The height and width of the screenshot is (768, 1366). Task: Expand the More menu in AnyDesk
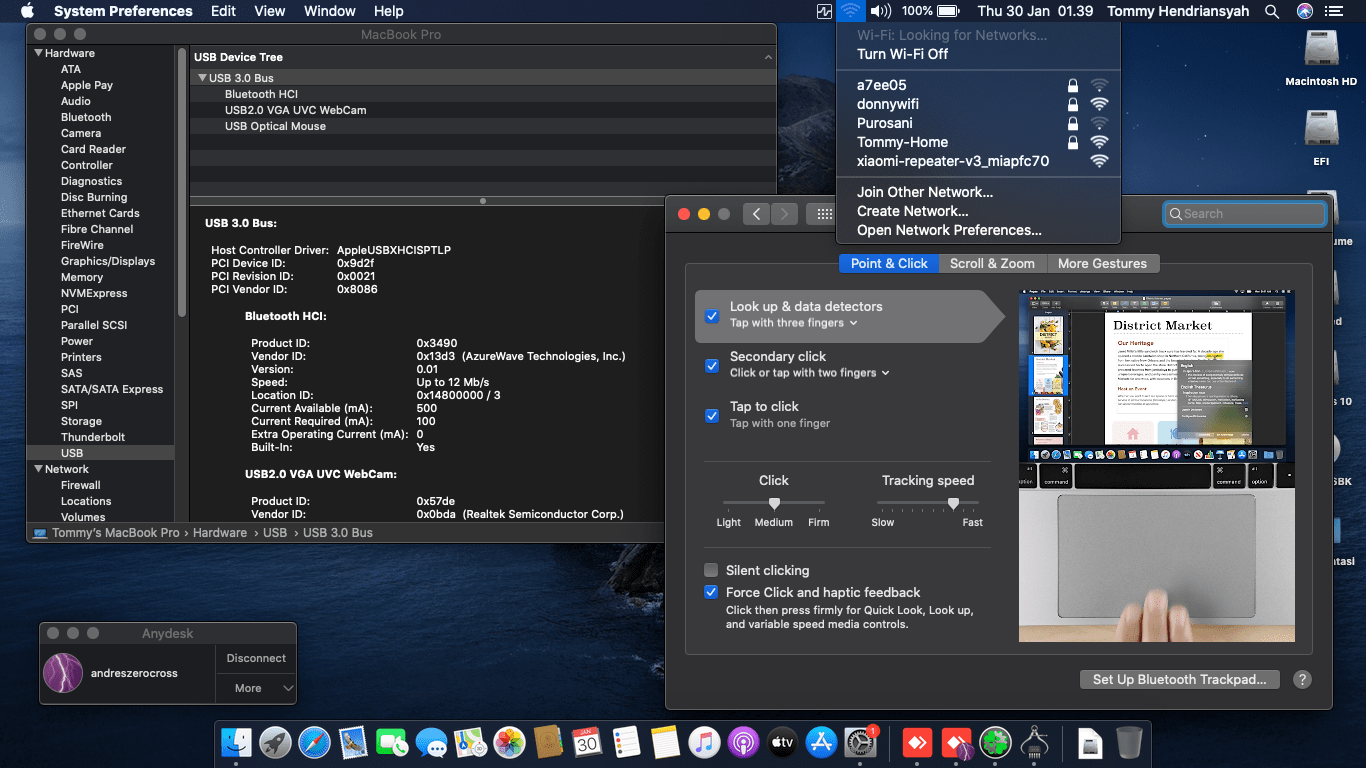pyautogui.click(x=256, y=688)
